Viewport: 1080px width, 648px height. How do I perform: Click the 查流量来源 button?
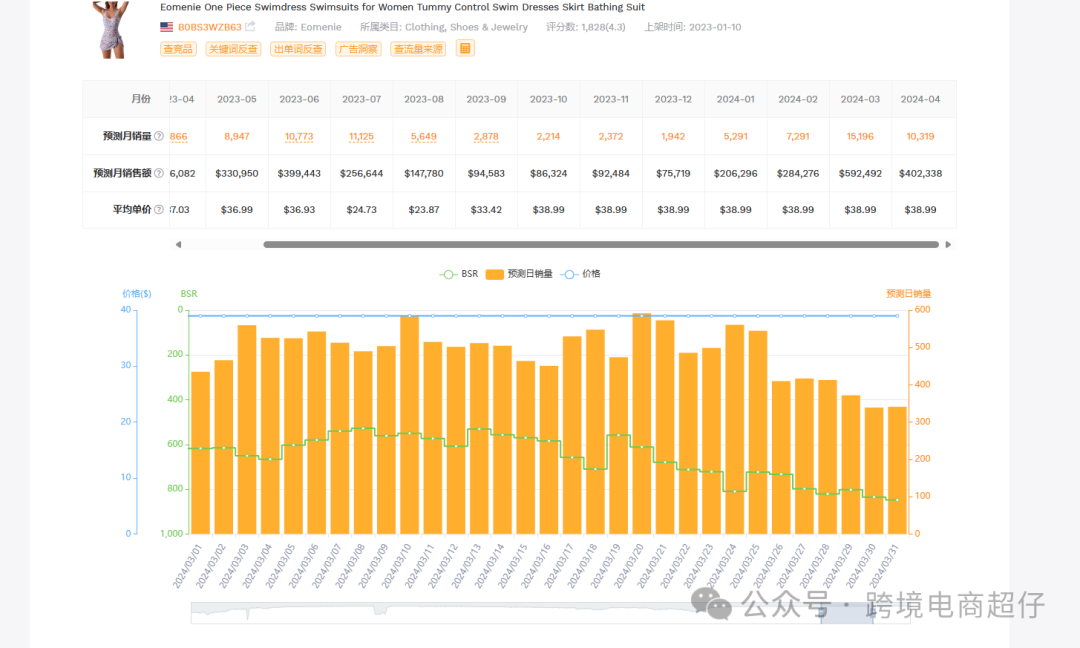click(418, 49)
